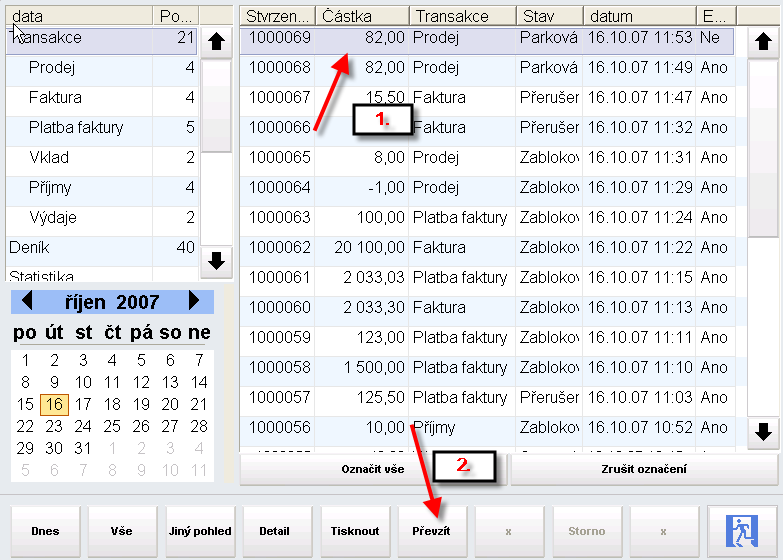Screen dimensions: 783x560
Task: Click the říjen 2007 month title
Action: [x=112, y=302]
